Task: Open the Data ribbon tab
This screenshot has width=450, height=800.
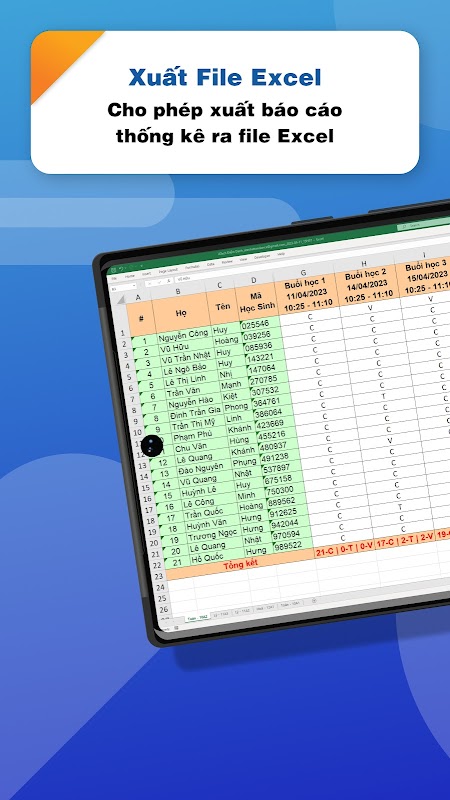Action: pyautogui.click(x=211, y=264)
